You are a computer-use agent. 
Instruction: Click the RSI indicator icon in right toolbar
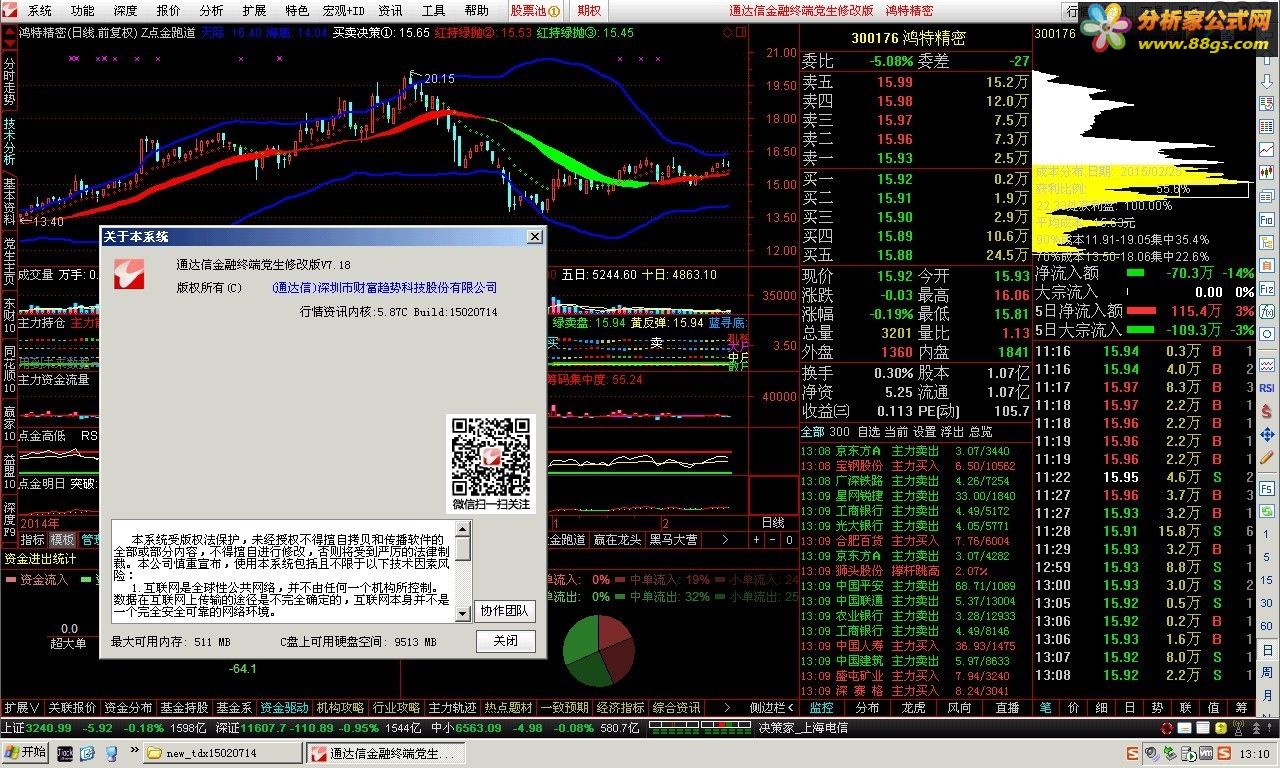(x=1267, y=388)
